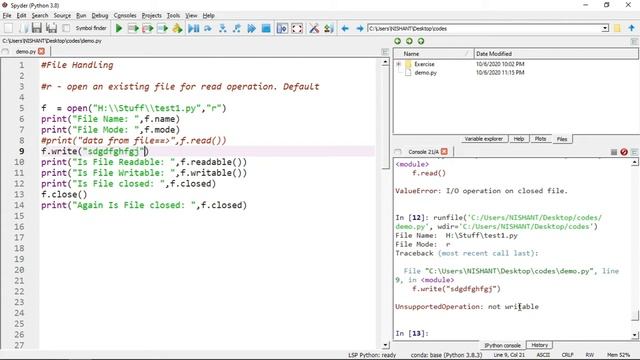The image size is (640, 360).
Task: Save all files with the toolbar icon
Action: tap(51, 28)
